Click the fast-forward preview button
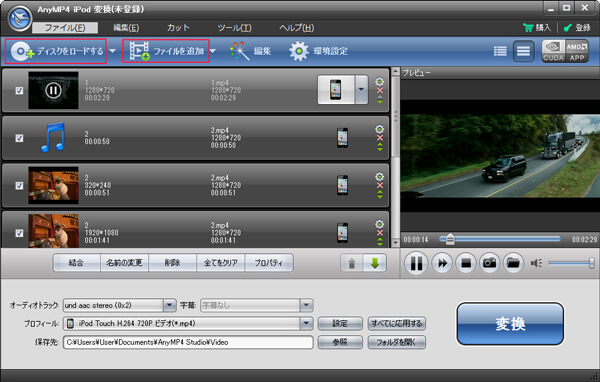Viewport: 600px width, 382px height. point(442,263)
